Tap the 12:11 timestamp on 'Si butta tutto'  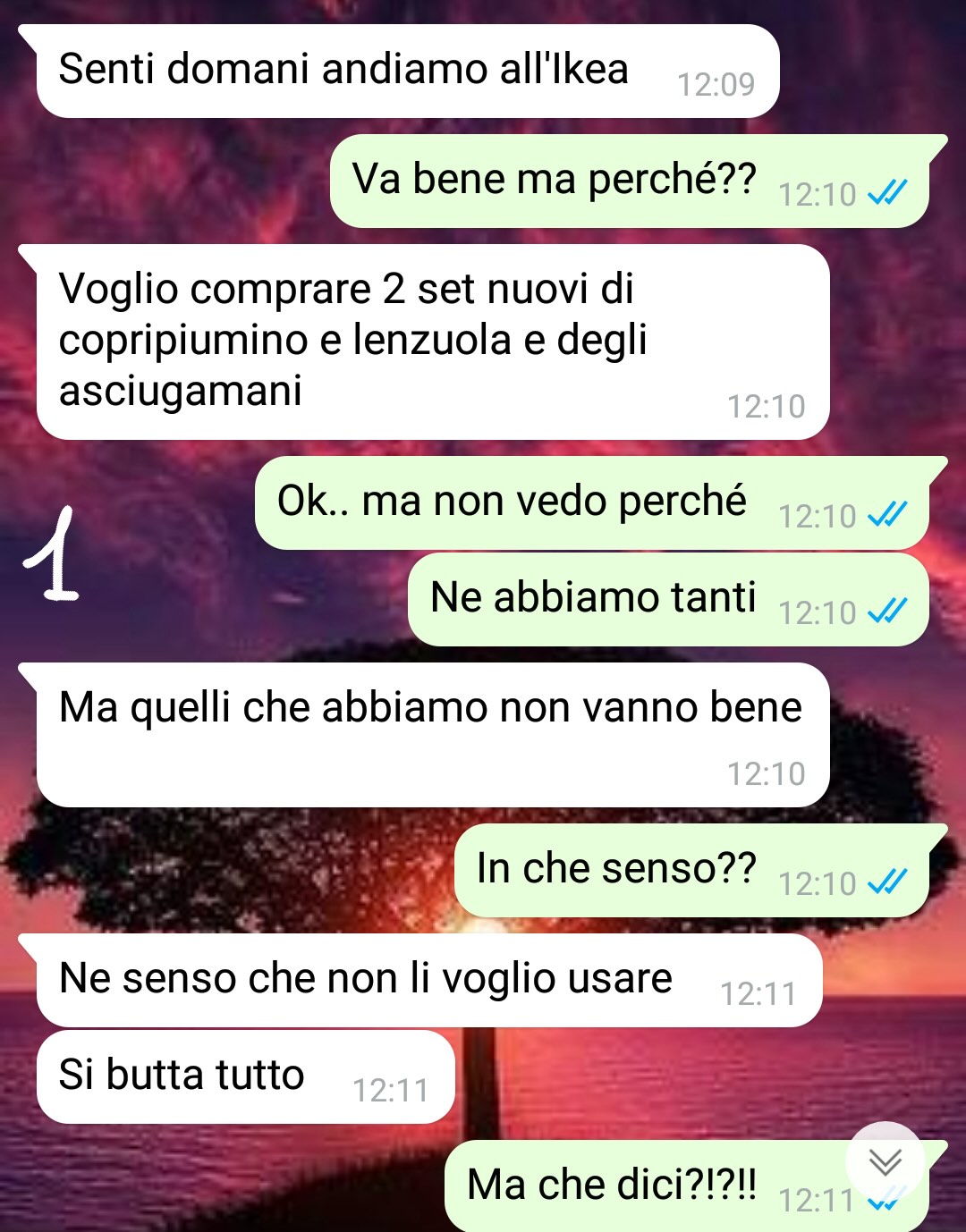[x=390, y=1090]
